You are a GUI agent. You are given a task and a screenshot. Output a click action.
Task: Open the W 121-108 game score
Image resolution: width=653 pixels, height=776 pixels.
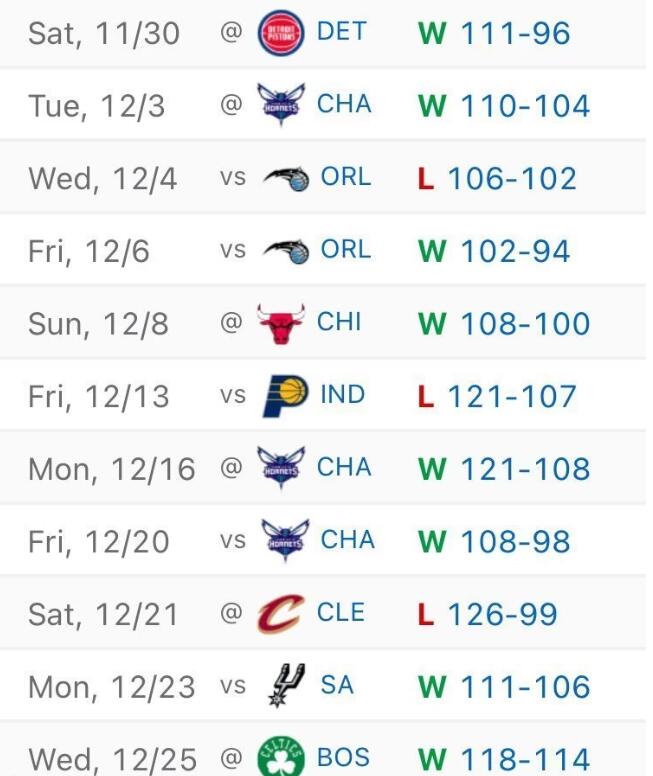point(504,469)
